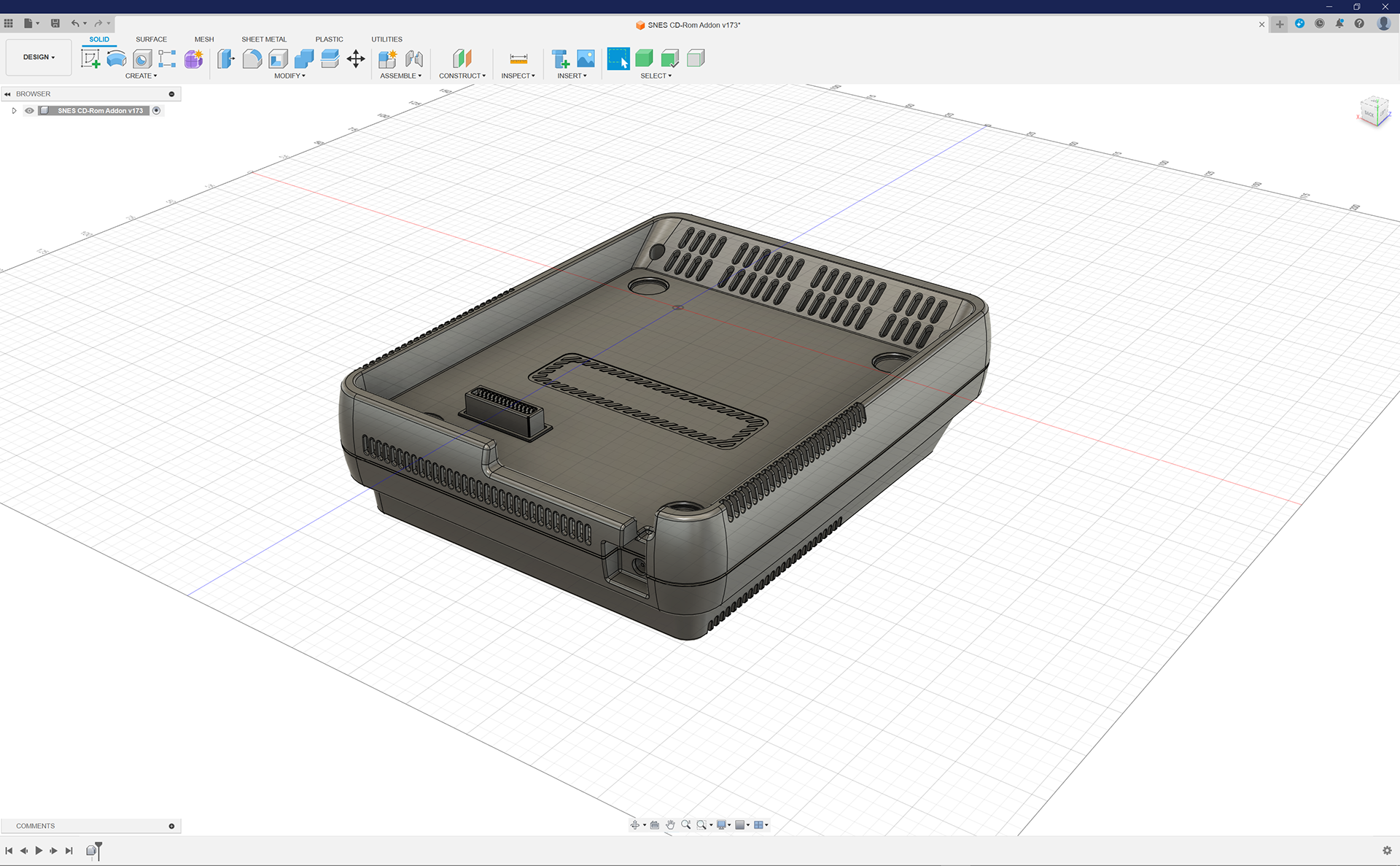
Task: Activate the Orbit tool
Action: point(635,825)
